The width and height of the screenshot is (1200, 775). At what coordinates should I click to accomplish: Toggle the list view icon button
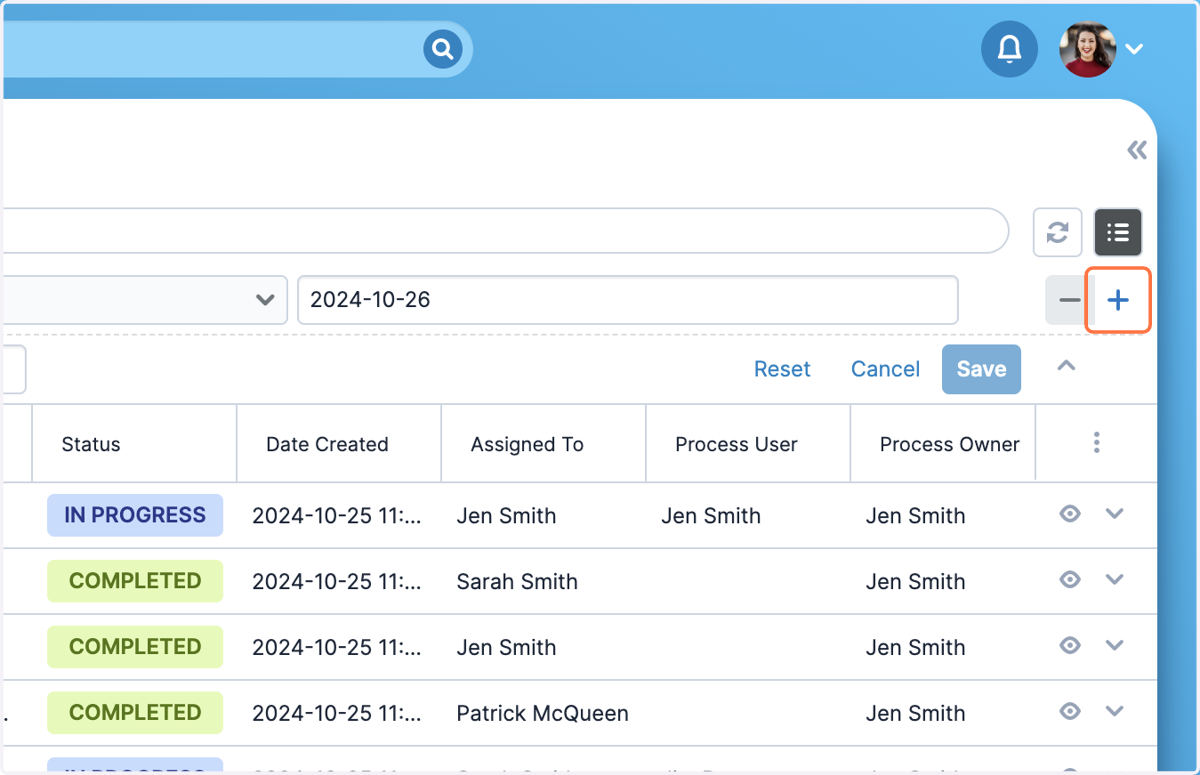tap(1118, 233)
